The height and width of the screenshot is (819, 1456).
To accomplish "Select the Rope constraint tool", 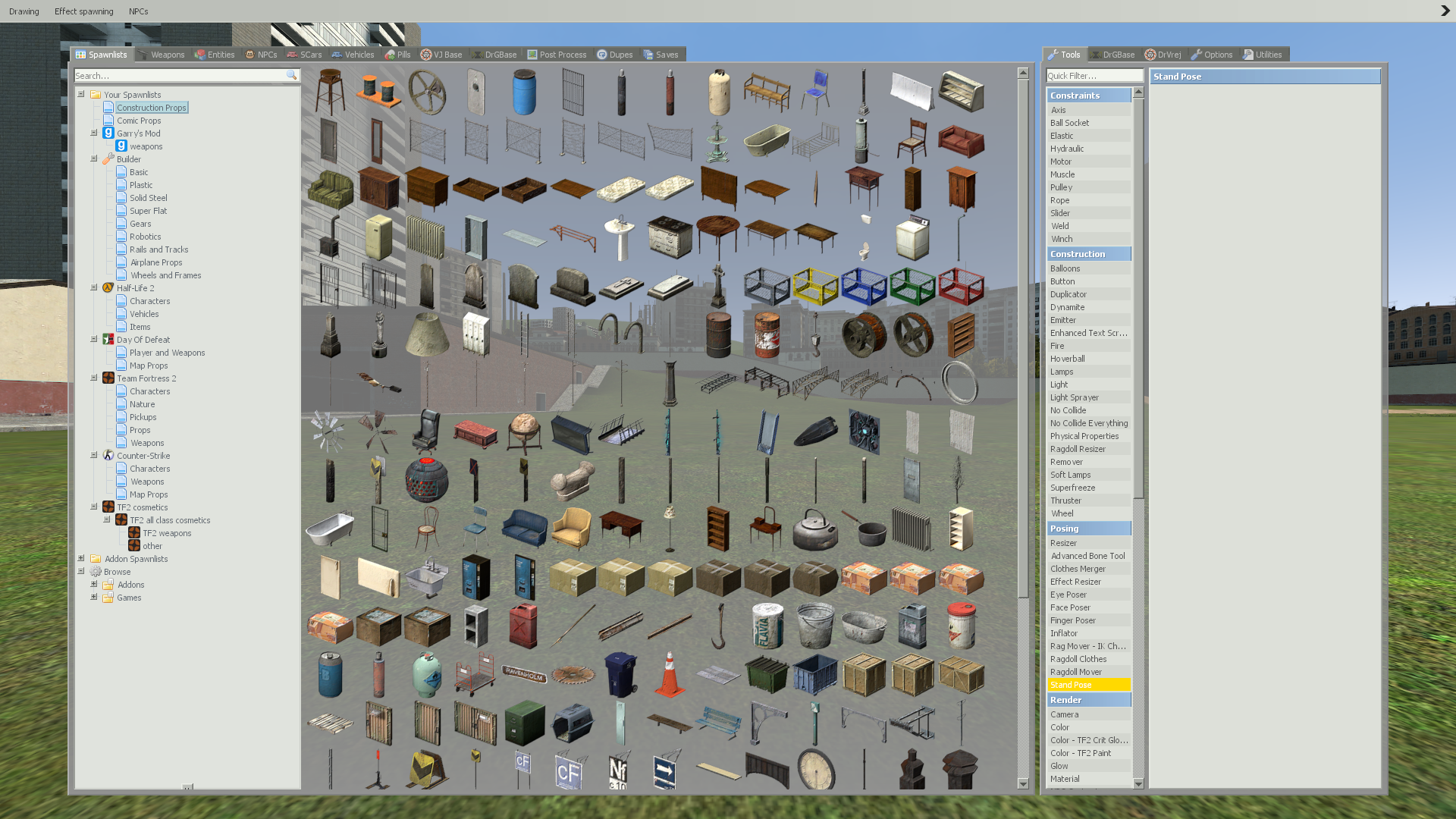I will (x=1089, y=200).
